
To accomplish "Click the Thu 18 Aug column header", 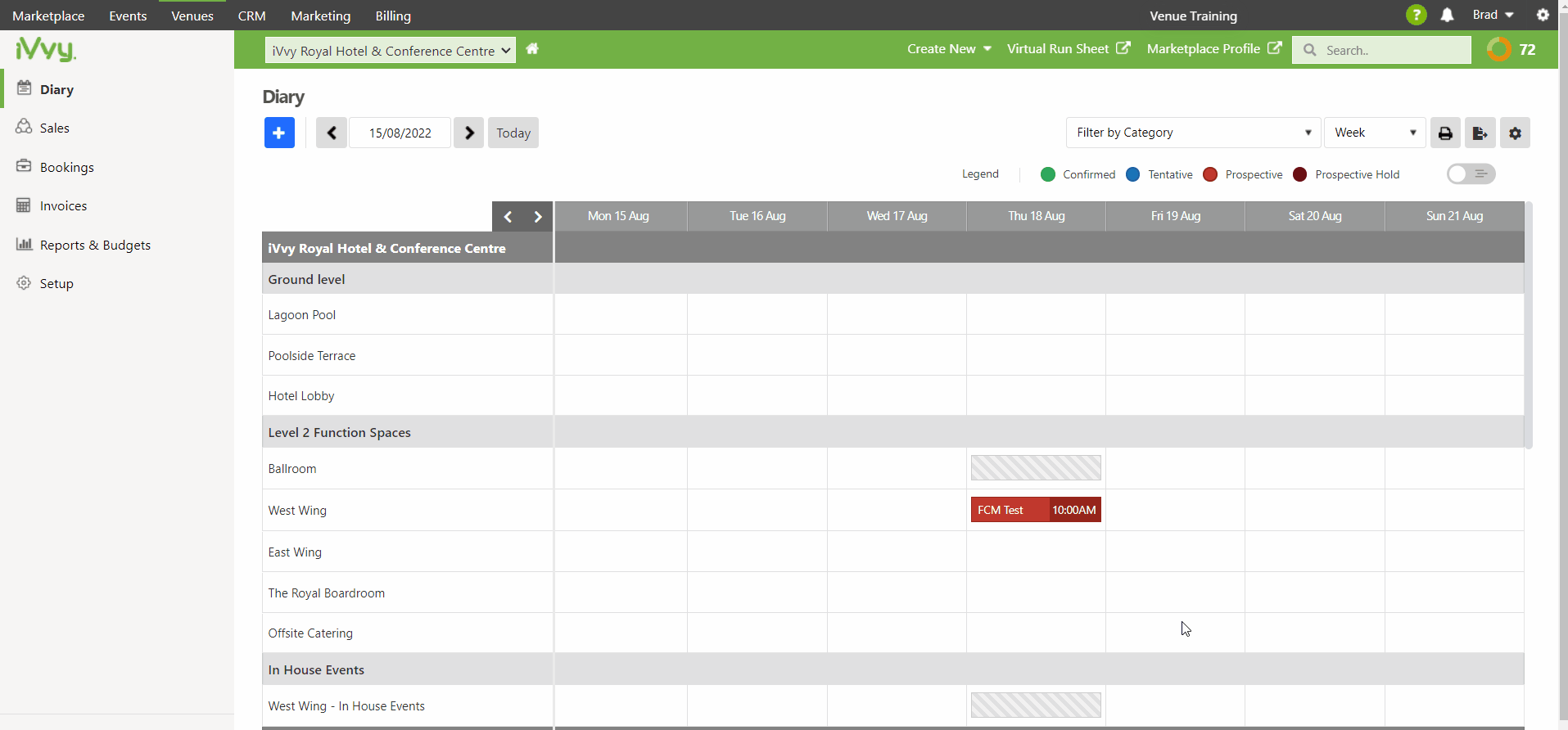I will pyautogui.click(x=1037, y=216).
